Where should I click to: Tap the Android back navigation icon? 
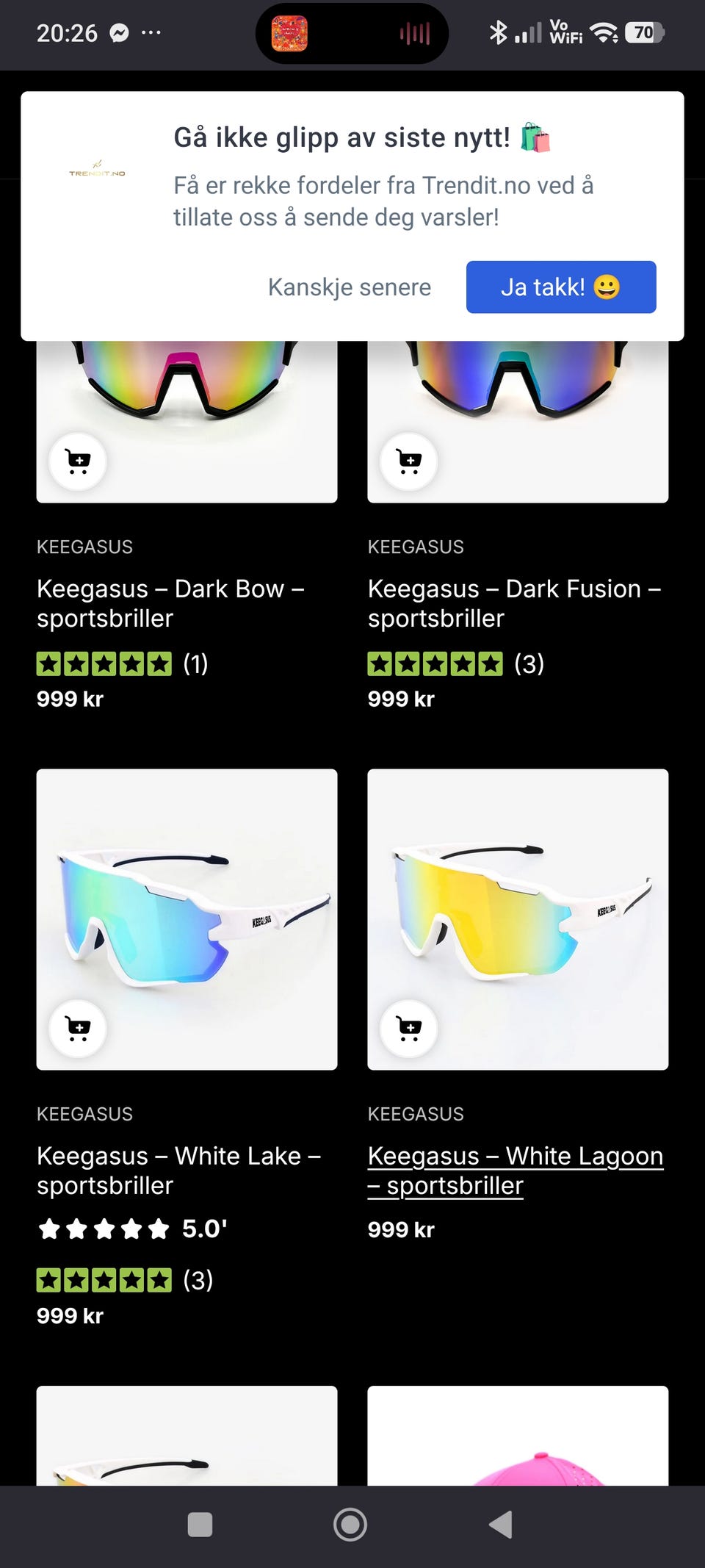[x=501, y=1525]
